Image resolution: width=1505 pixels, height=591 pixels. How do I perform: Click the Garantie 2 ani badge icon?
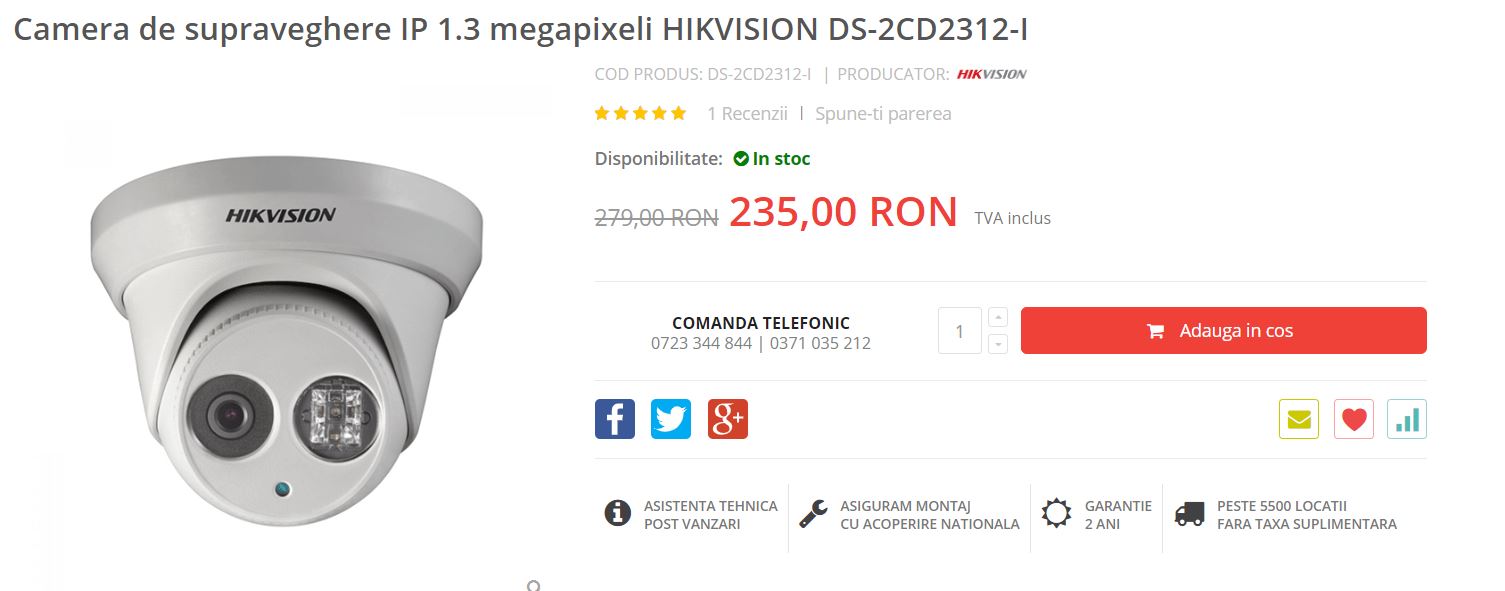pos(1056,514)
